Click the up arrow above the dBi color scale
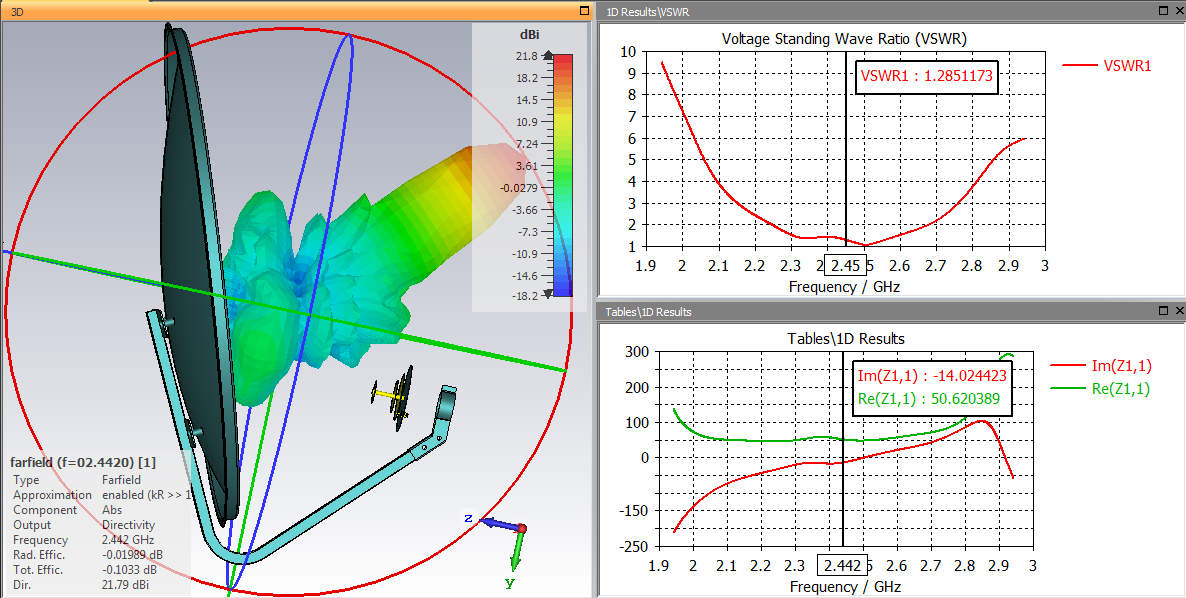The height and width of the screenshot is (598, 1186). (548, 57)
